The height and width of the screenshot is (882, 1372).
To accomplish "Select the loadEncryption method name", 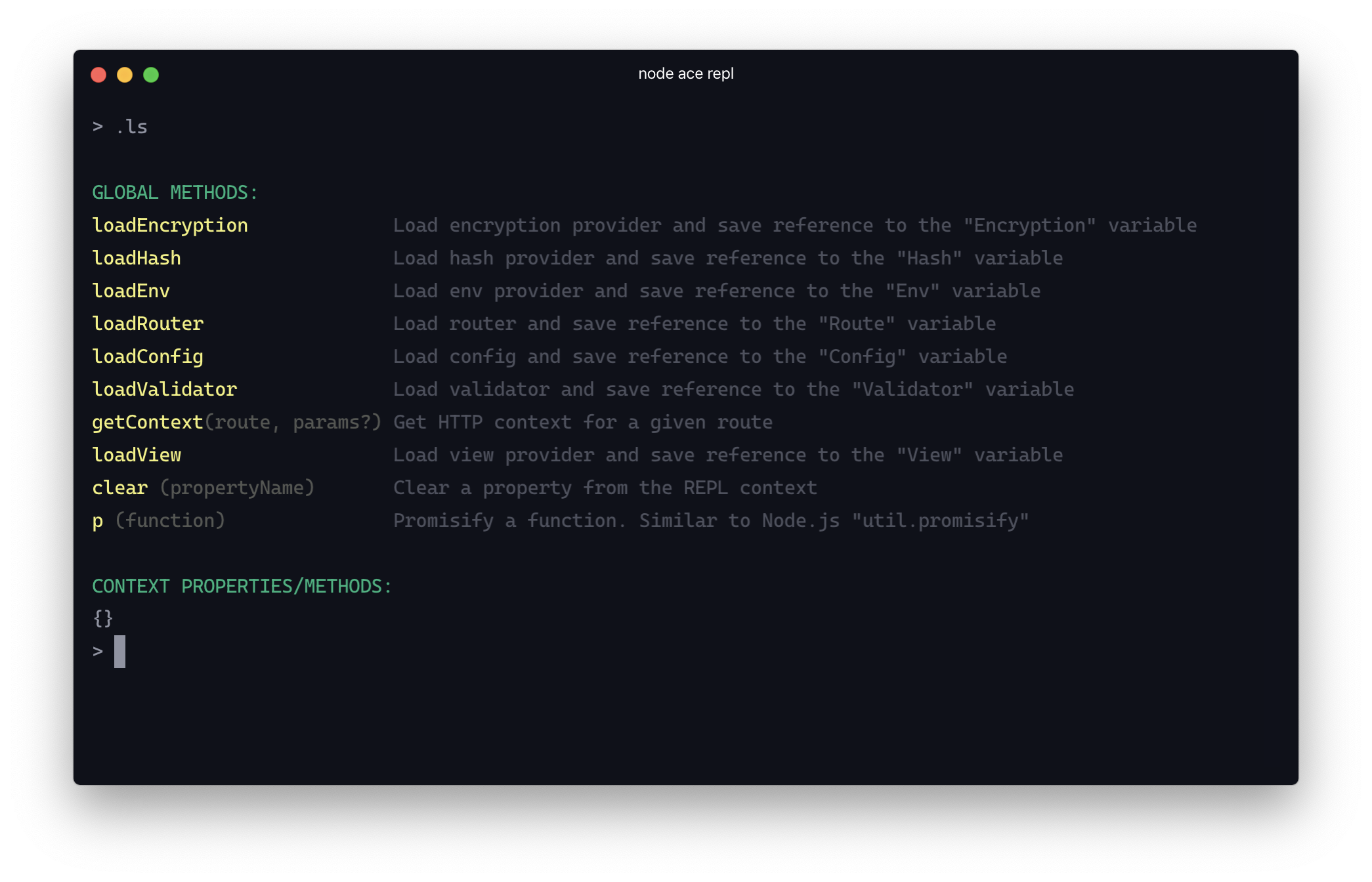I will click(170, 225).
